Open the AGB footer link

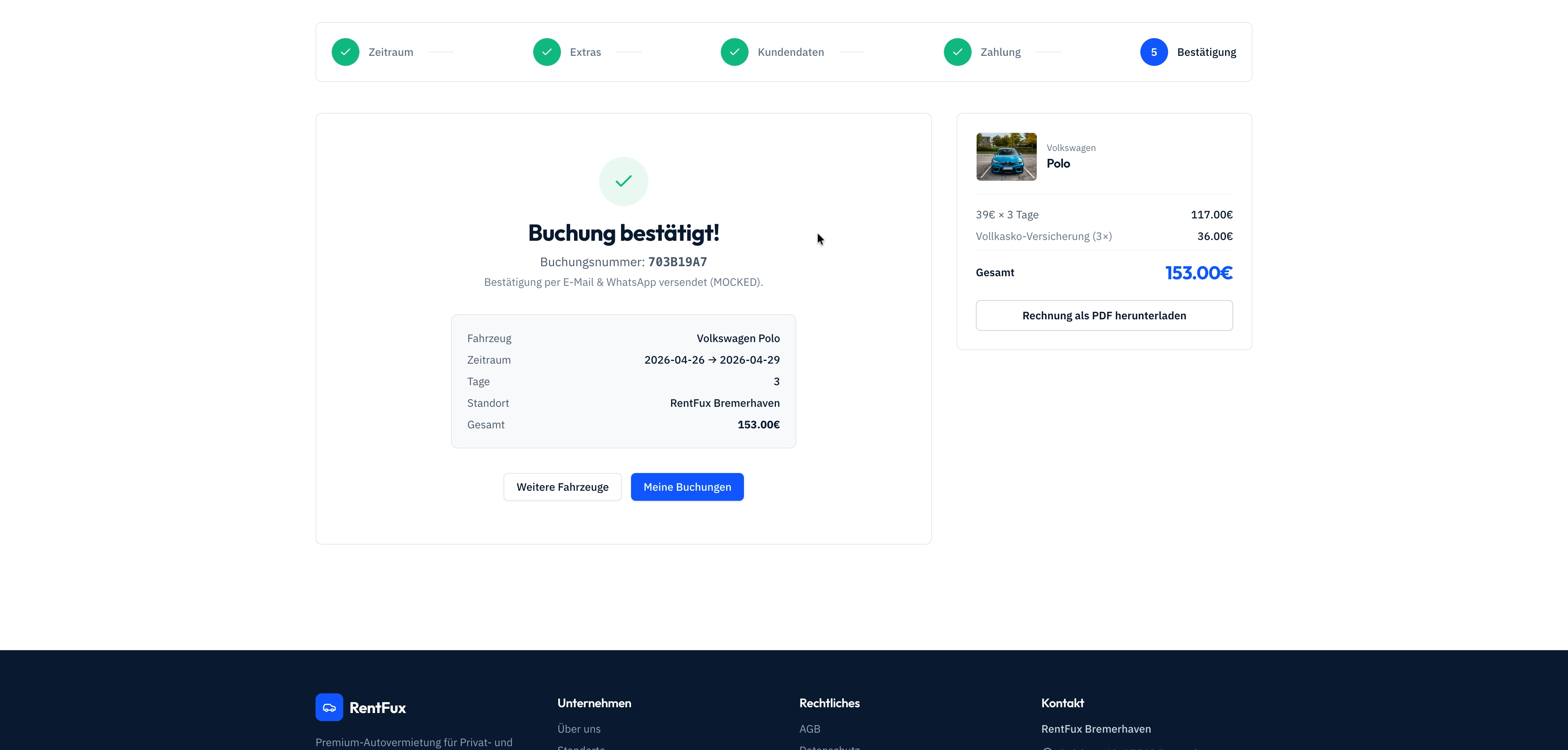(x=809, y=729)
